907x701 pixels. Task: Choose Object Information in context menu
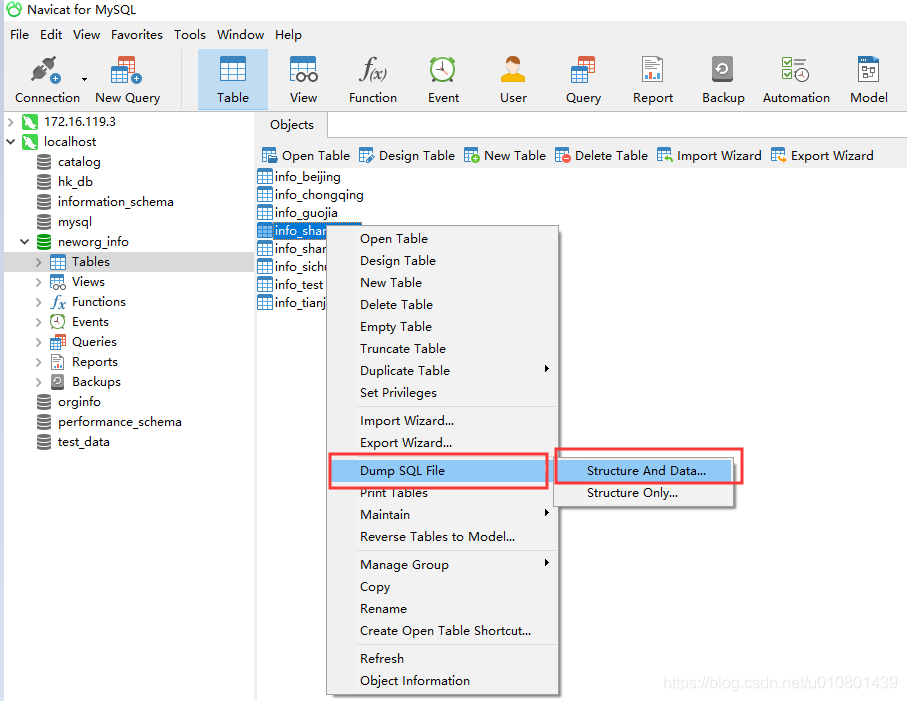(443, 680)
